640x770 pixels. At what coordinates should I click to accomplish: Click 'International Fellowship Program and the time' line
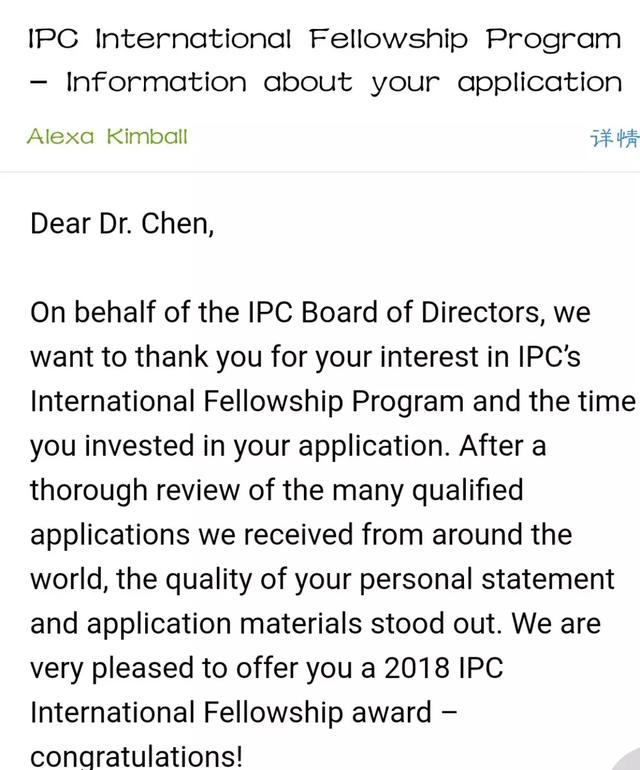(333, 402)
